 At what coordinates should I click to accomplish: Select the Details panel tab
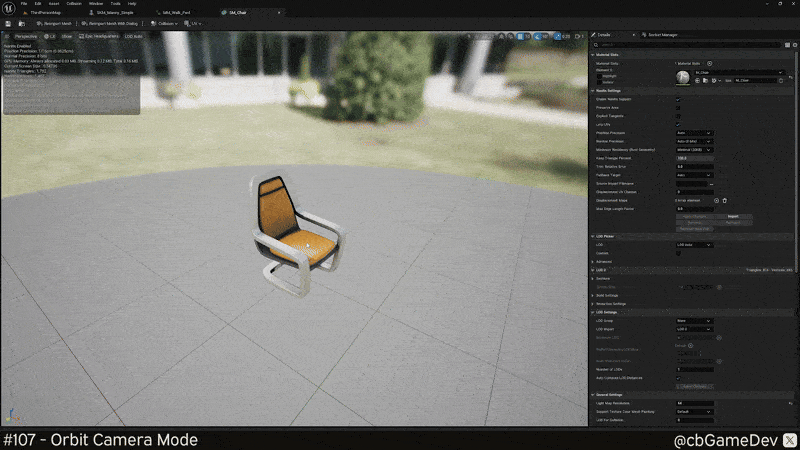[604, 35]
